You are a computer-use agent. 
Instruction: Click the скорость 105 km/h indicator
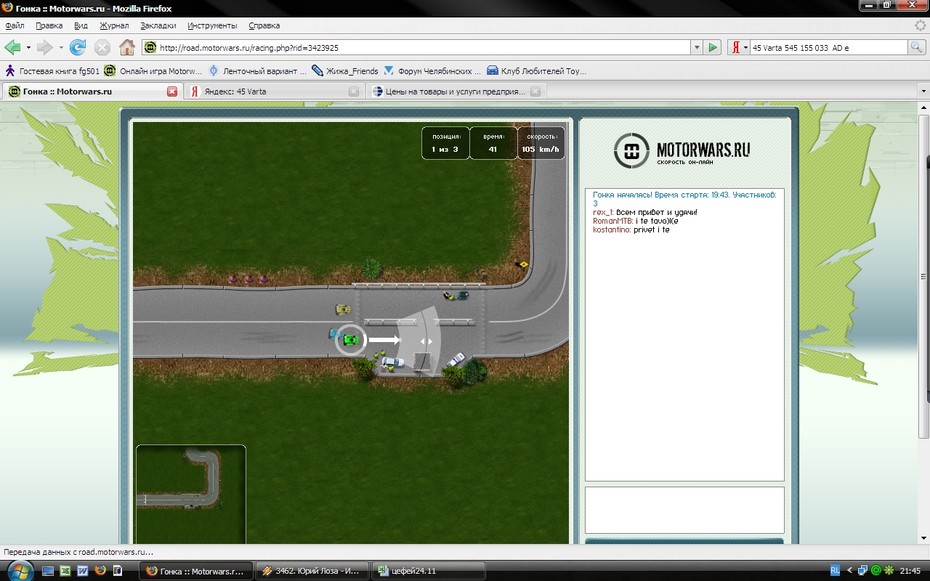coord(541,143)
